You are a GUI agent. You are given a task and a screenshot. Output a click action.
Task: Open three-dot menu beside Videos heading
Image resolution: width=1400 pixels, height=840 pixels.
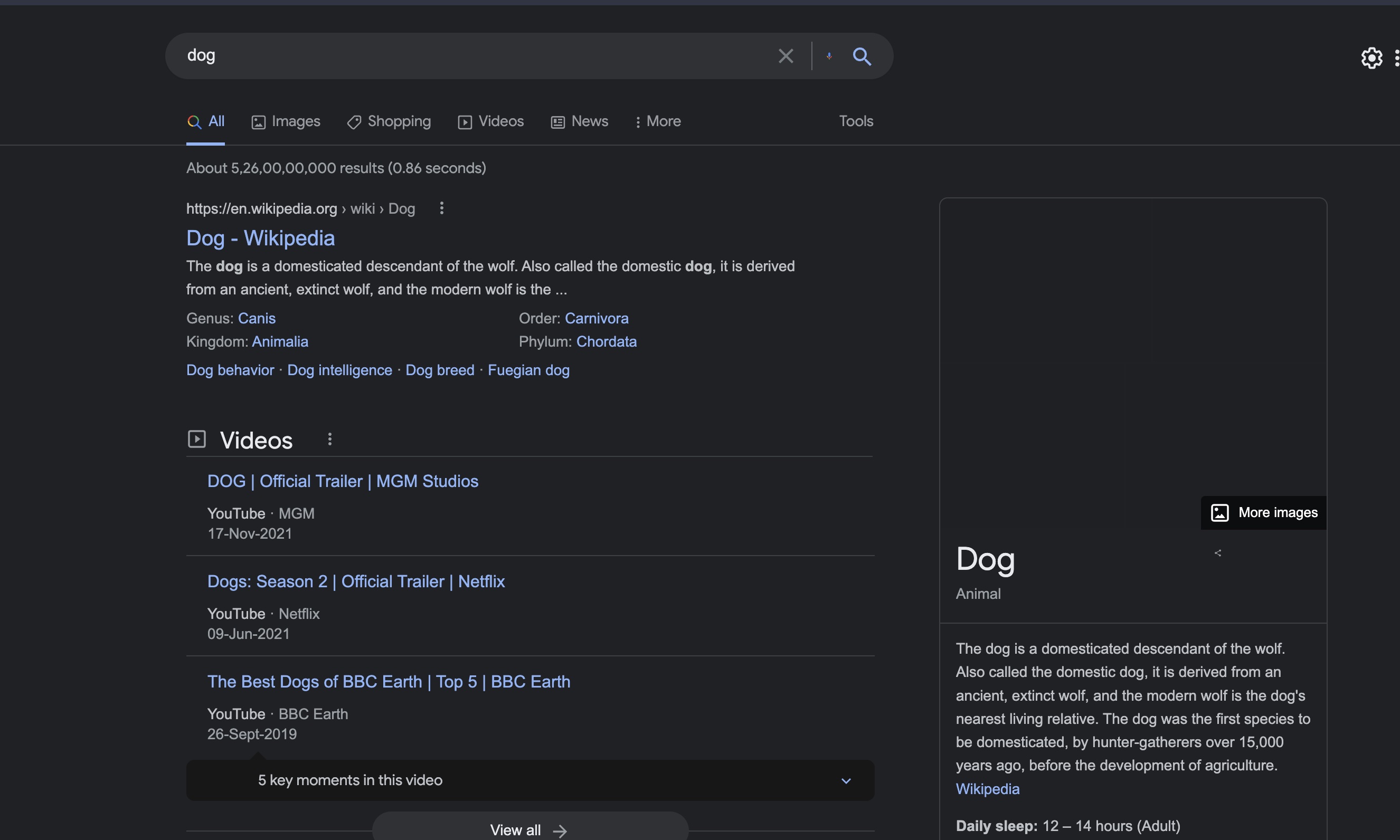(x=329, y=439)
